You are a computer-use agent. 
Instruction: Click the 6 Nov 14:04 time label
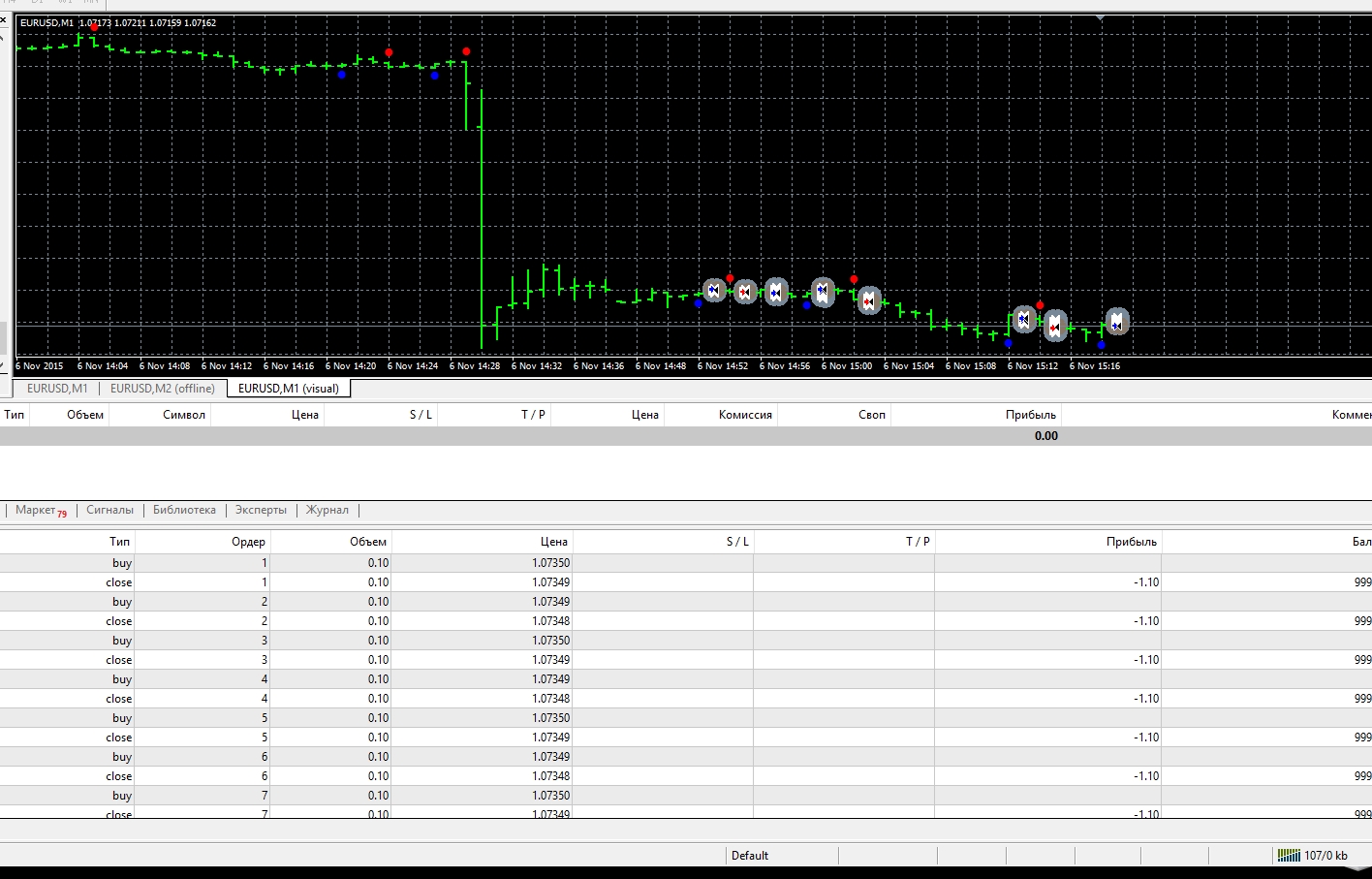coord(103,366)
